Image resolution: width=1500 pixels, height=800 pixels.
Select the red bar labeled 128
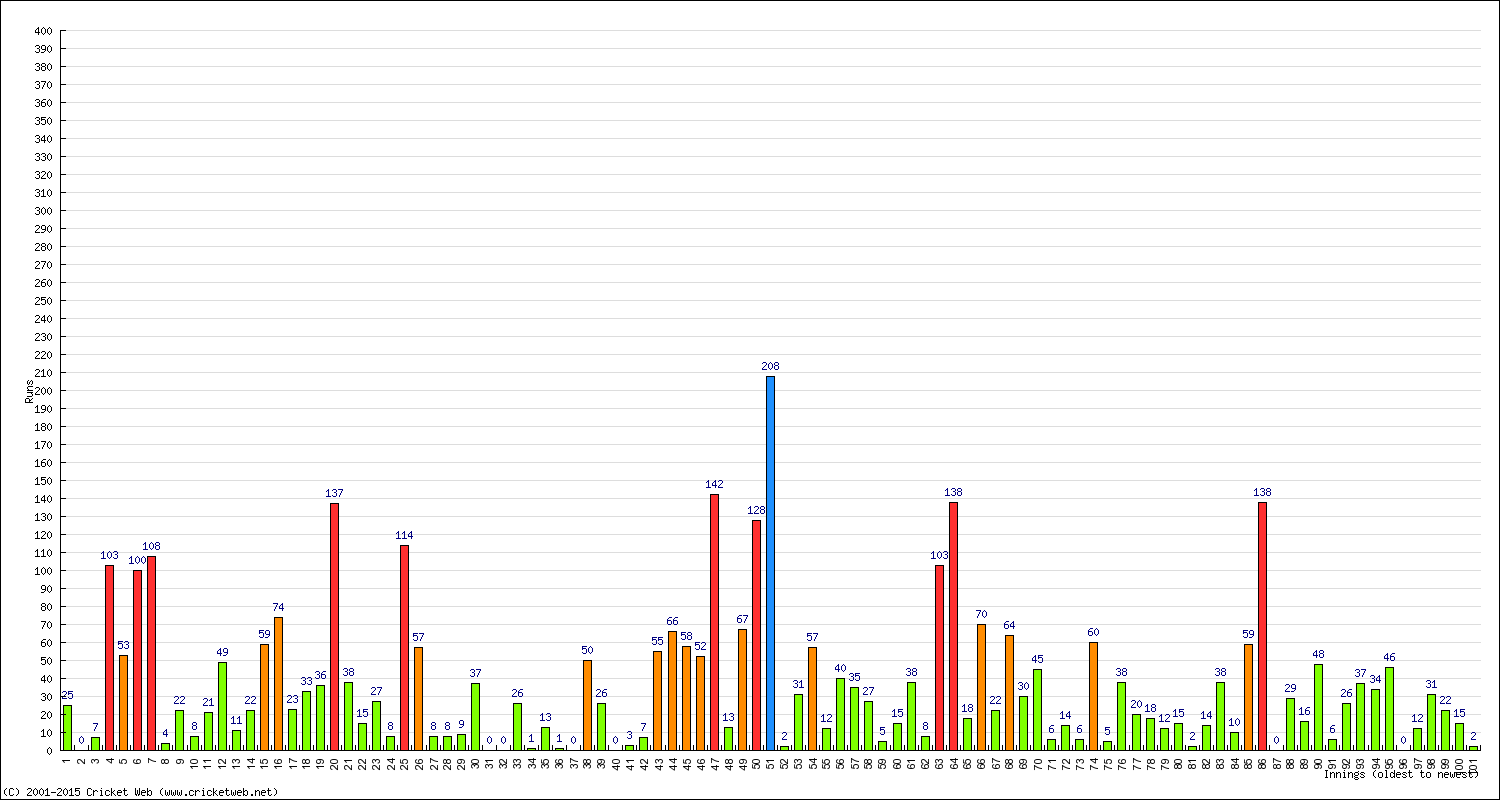click(x=756, y=635)
